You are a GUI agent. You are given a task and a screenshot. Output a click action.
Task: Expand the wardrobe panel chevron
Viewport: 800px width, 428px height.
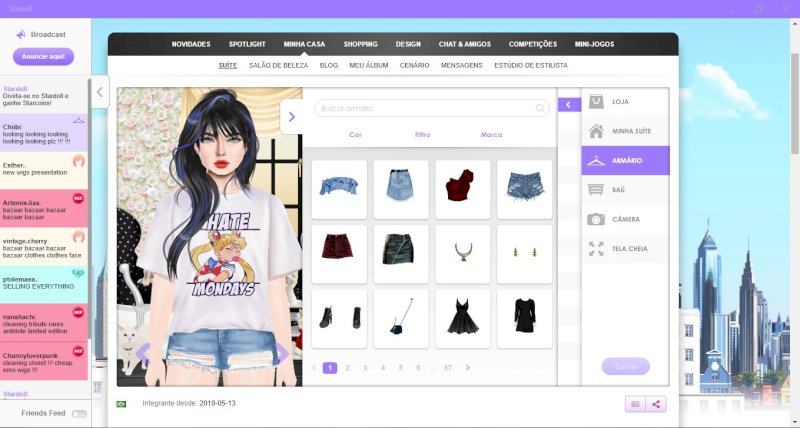point(292,117)
